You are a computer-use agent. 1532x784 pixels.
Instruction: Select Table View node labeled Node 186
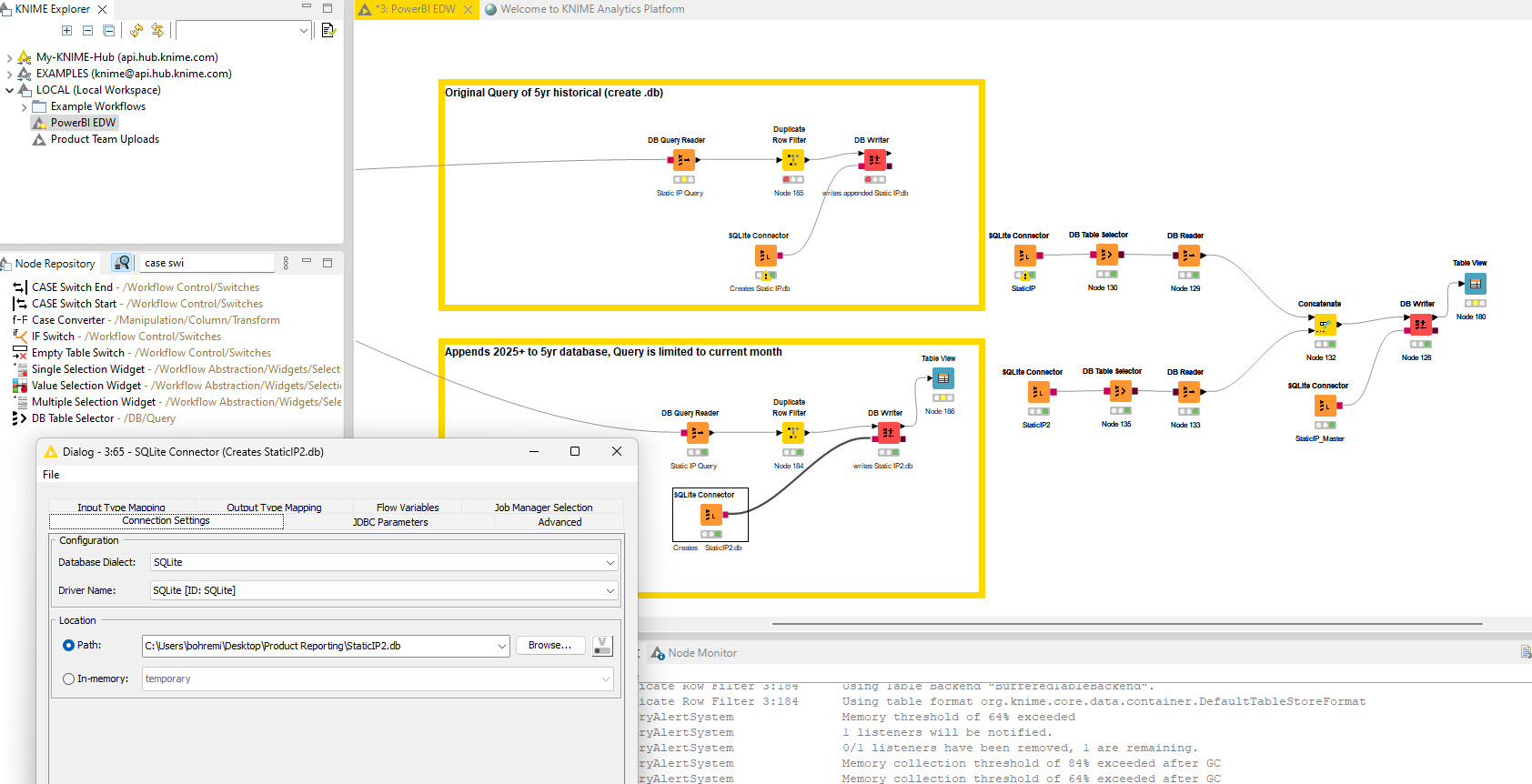click(943, 378)
